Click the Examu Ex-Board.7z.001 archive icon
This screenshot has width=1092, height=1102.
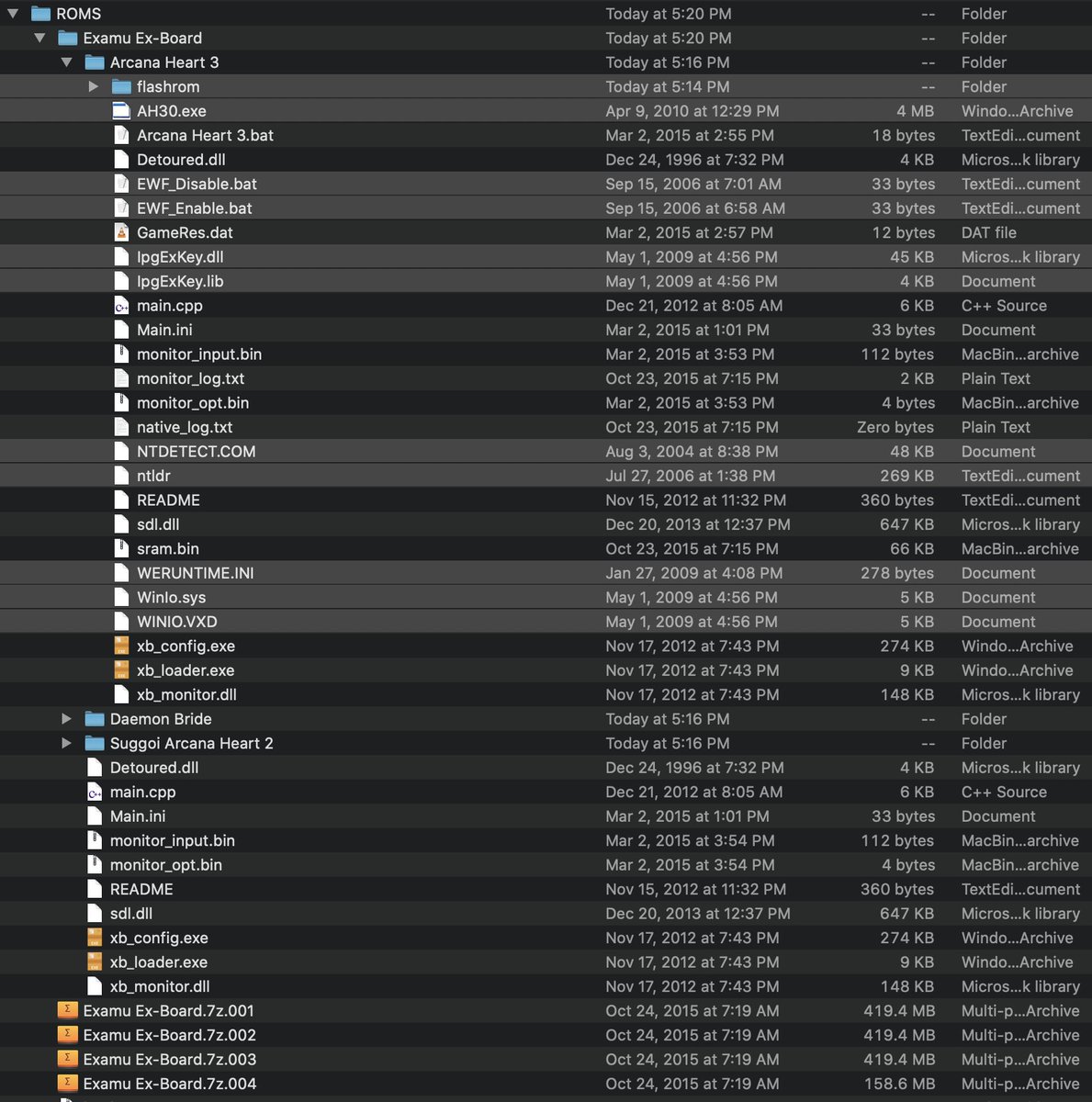67,1010
